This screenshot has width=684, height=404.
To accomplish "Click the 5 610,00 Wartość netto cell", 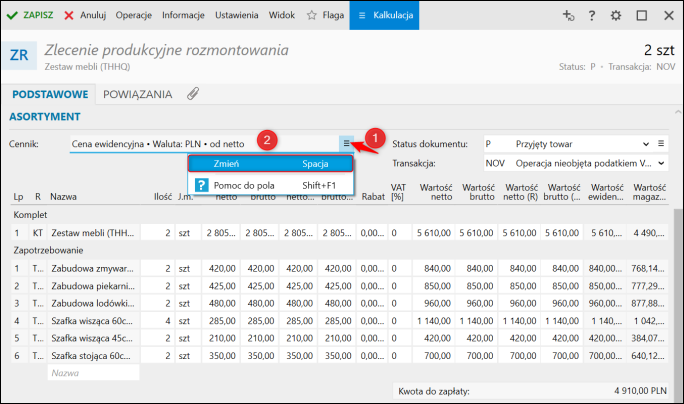I will (x=434, y=233).
